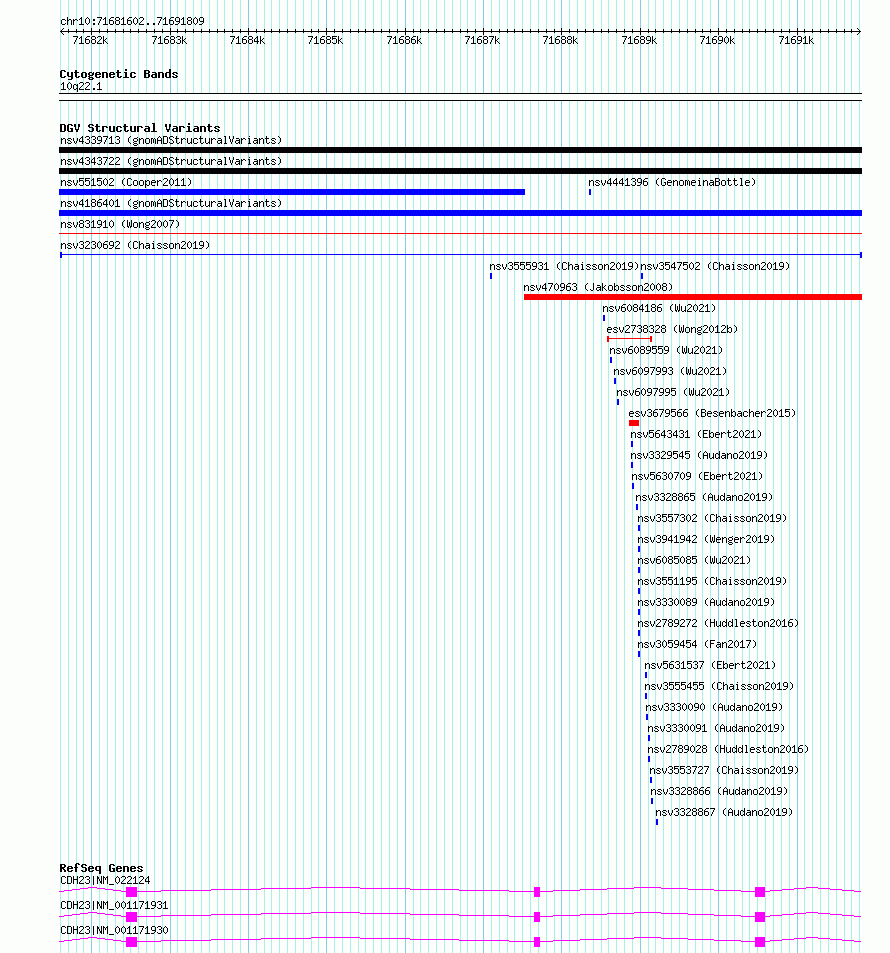Click the 71682k ruler tick label
This screenshot has width=890, height=953.
[x=90, y=41]
